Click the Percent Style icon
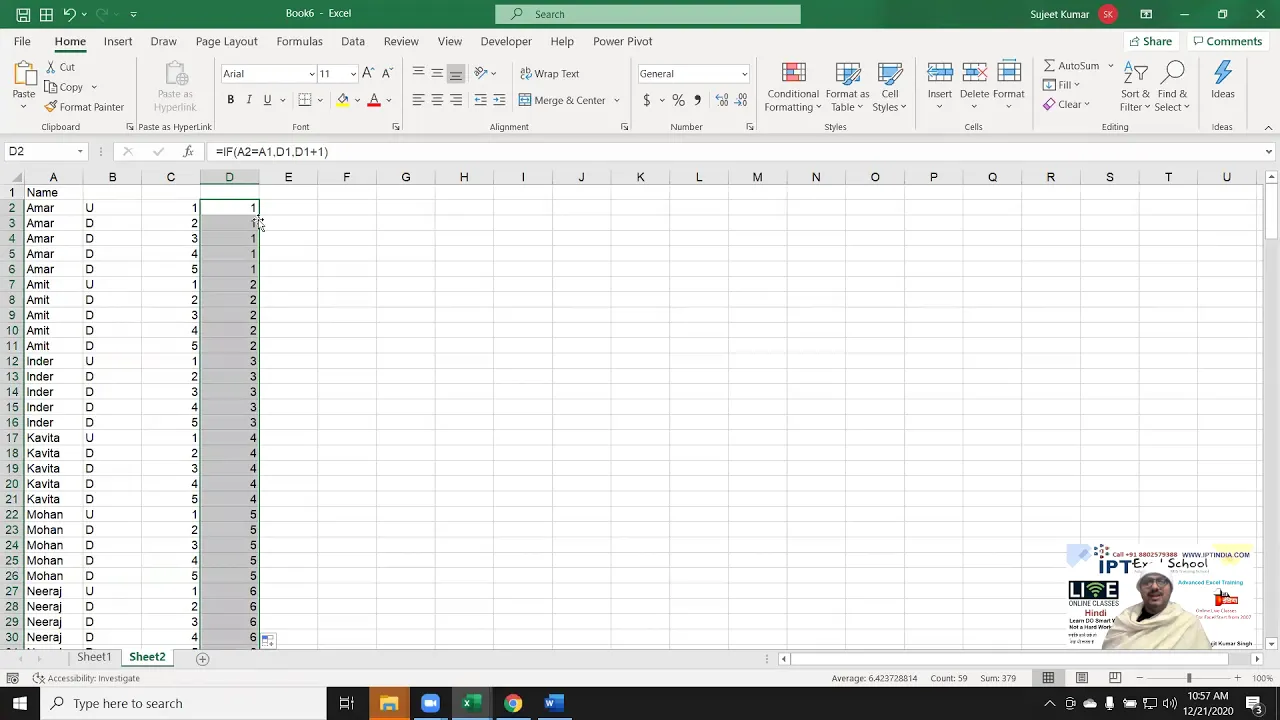Viewport: 1280px width, 720px height. point(678,100)
